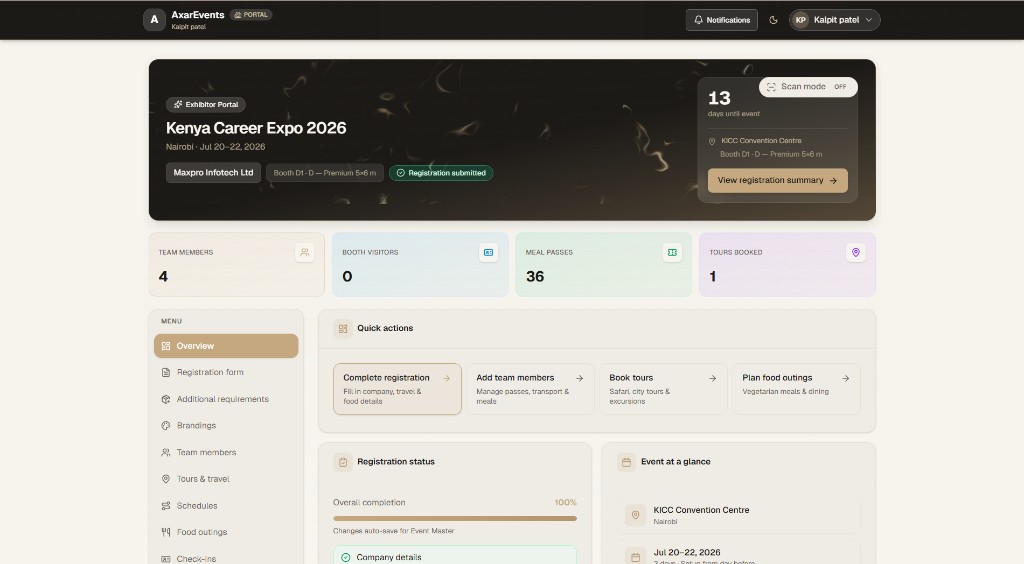Screen dimensions: 1024x564
Task: Click the Kenya Career Expo 2026 title
Action: [x=256, y=128]
